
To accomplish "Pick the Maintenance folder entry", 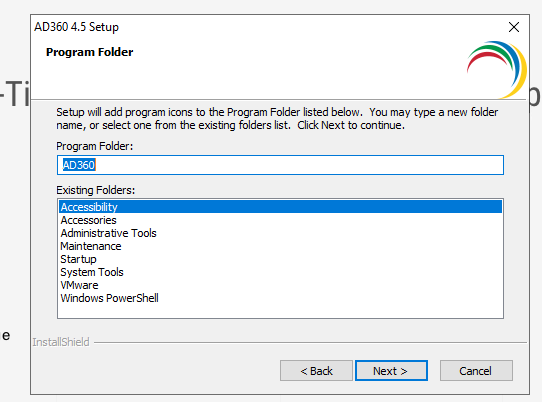I will tap(280, 246).
